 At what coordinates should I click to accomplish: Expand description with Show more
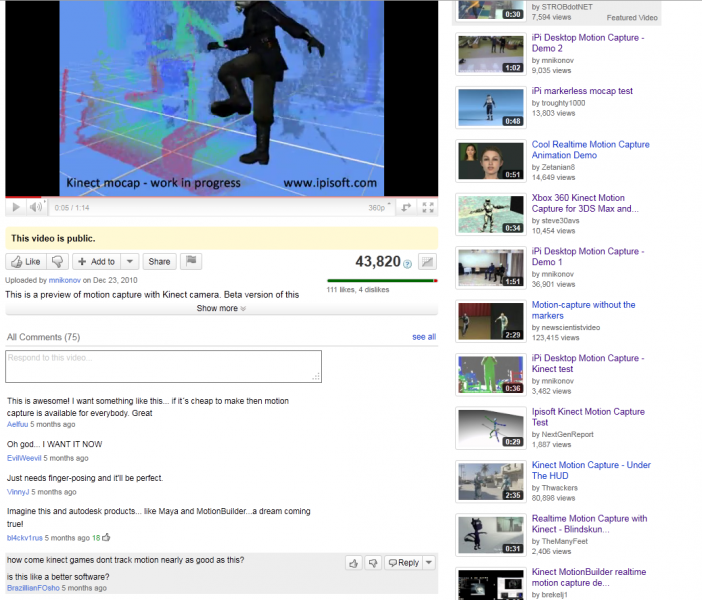click(221, 309)
